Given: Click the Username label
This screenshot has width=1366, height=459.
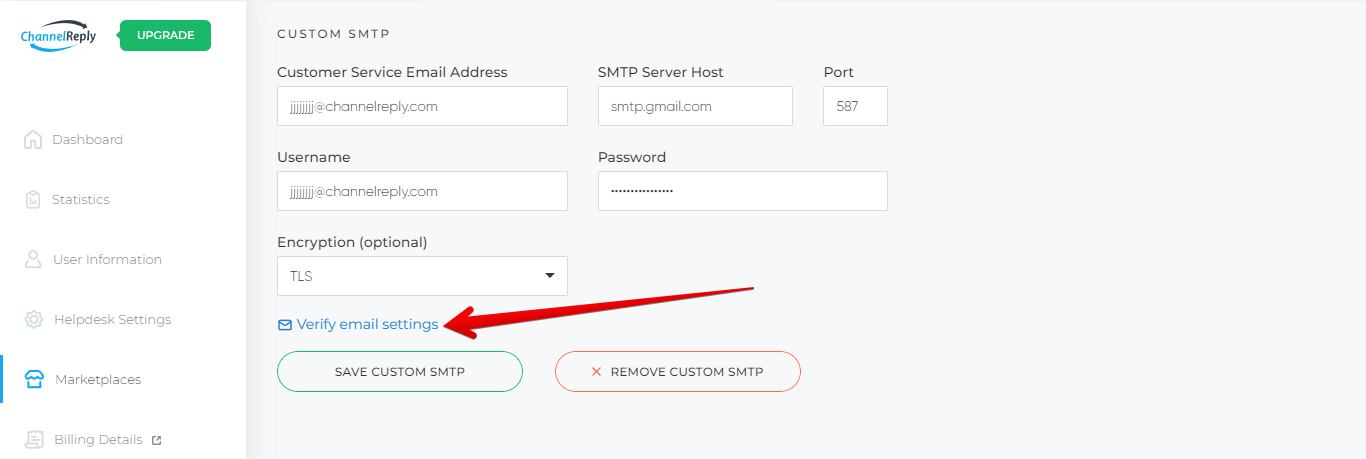Looking at the screenshot, I should tap(314, 157).
